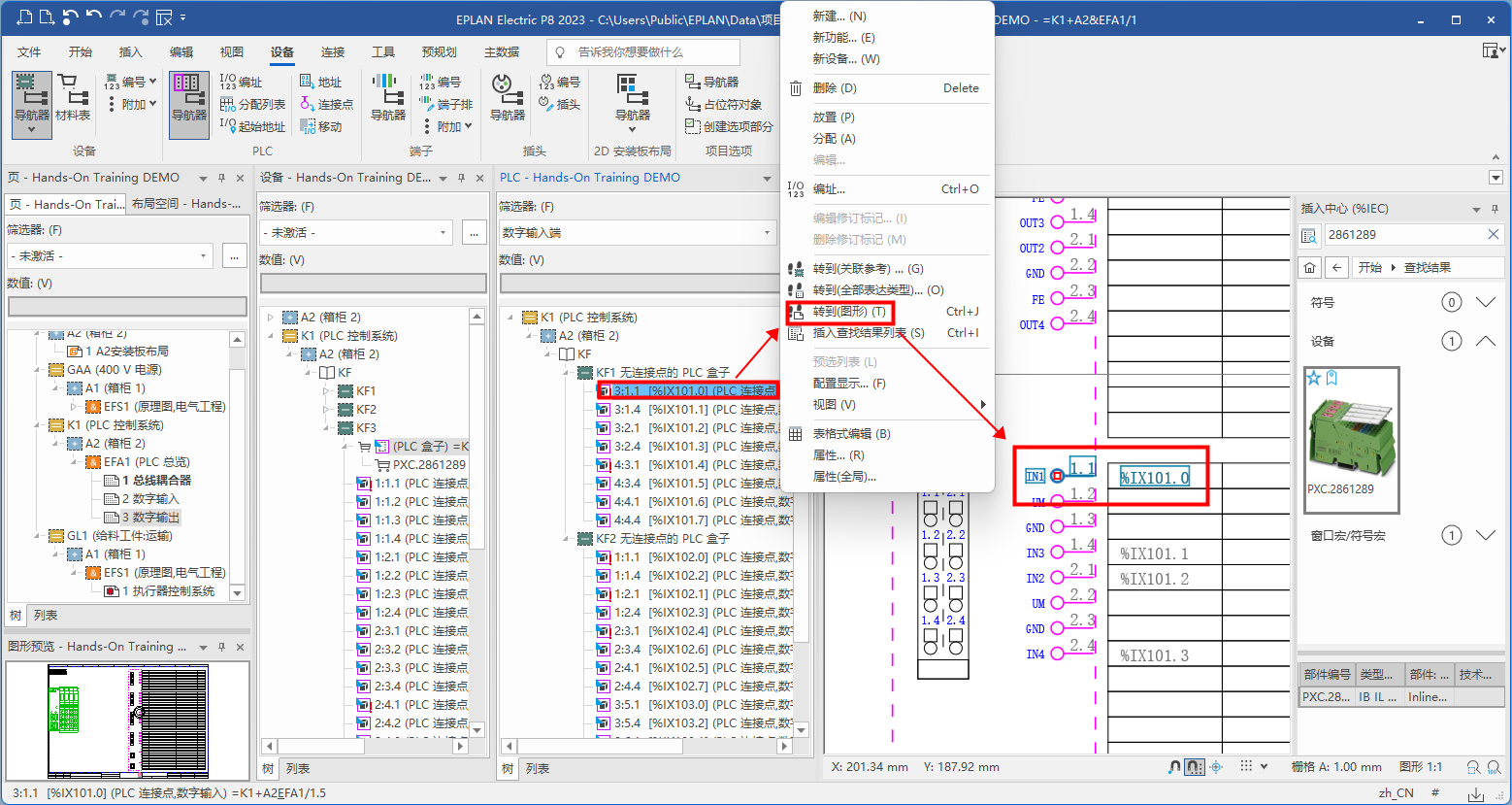Select the %IX101.0 address in the schematic
Image resolution: width=1512 pixels, height=805 pixels.
pyautogui.click(x=1154, y=477)
